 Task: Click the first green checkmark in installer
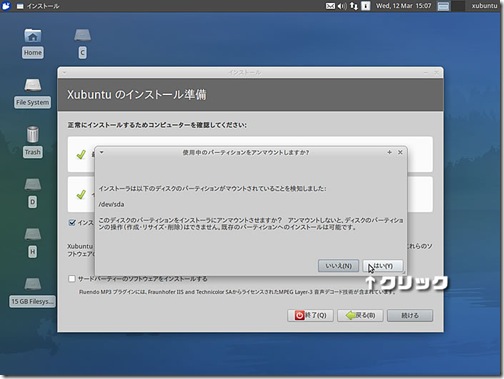[x=81, y=154]
